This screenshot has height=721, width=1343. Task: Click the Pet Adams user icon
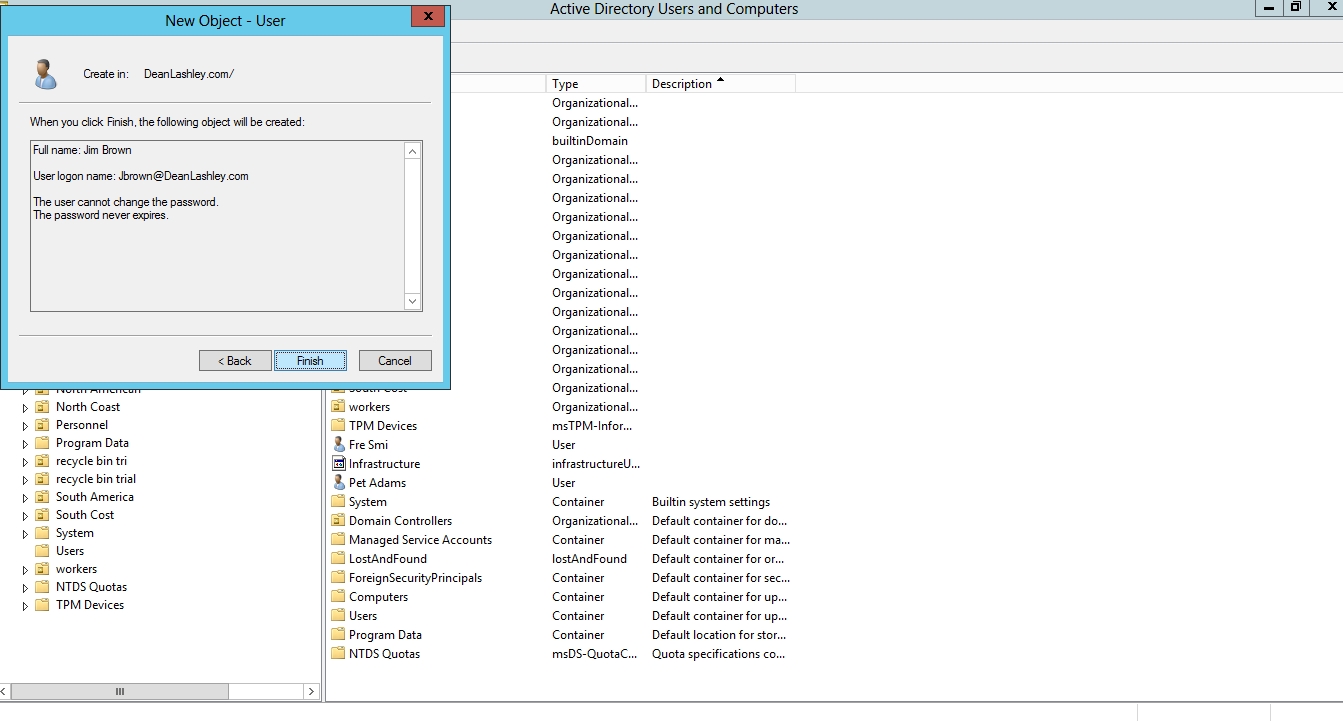(338, 483)
